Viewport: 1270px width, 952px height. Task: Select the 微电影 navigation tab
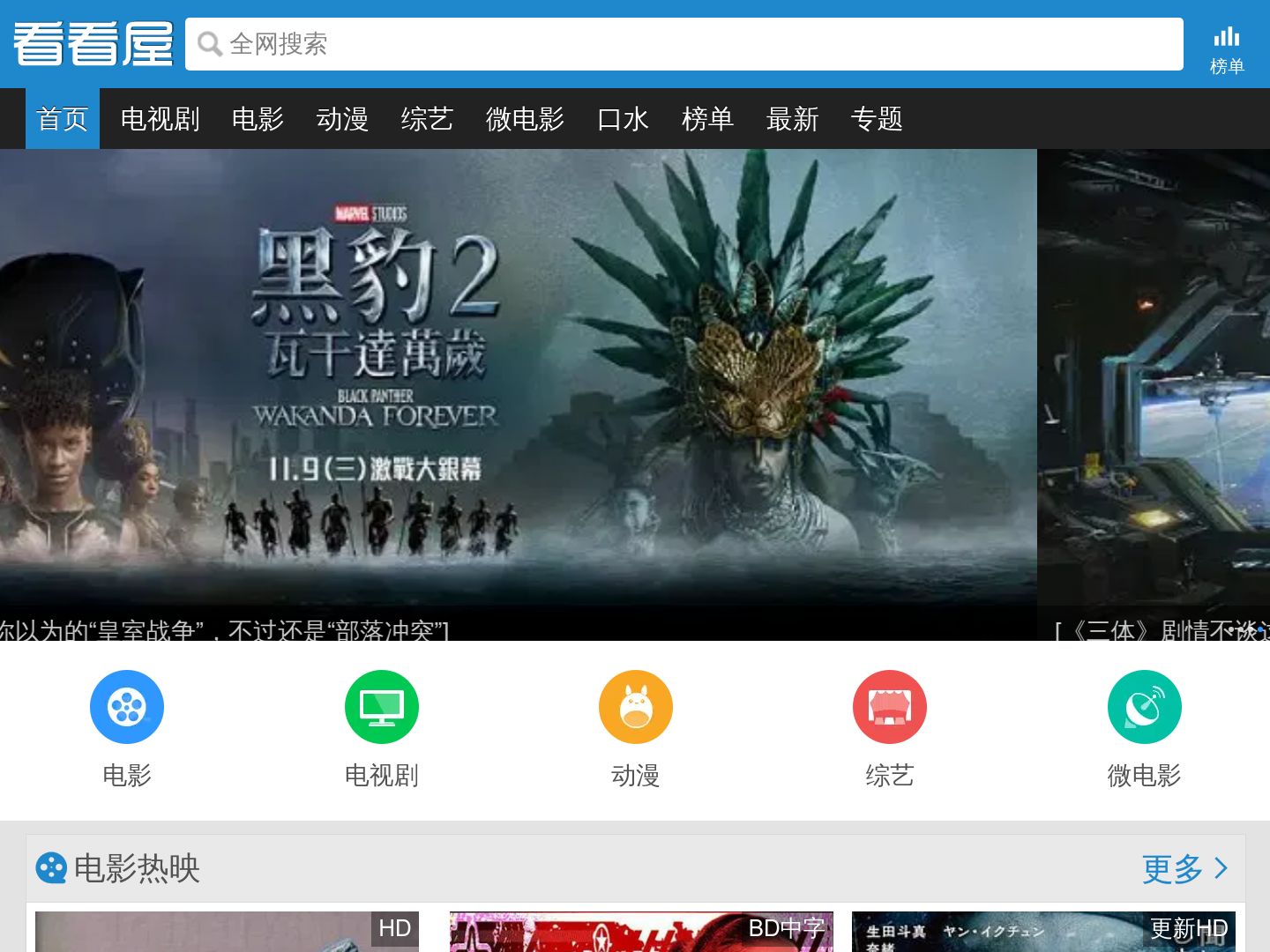(525, 118)
